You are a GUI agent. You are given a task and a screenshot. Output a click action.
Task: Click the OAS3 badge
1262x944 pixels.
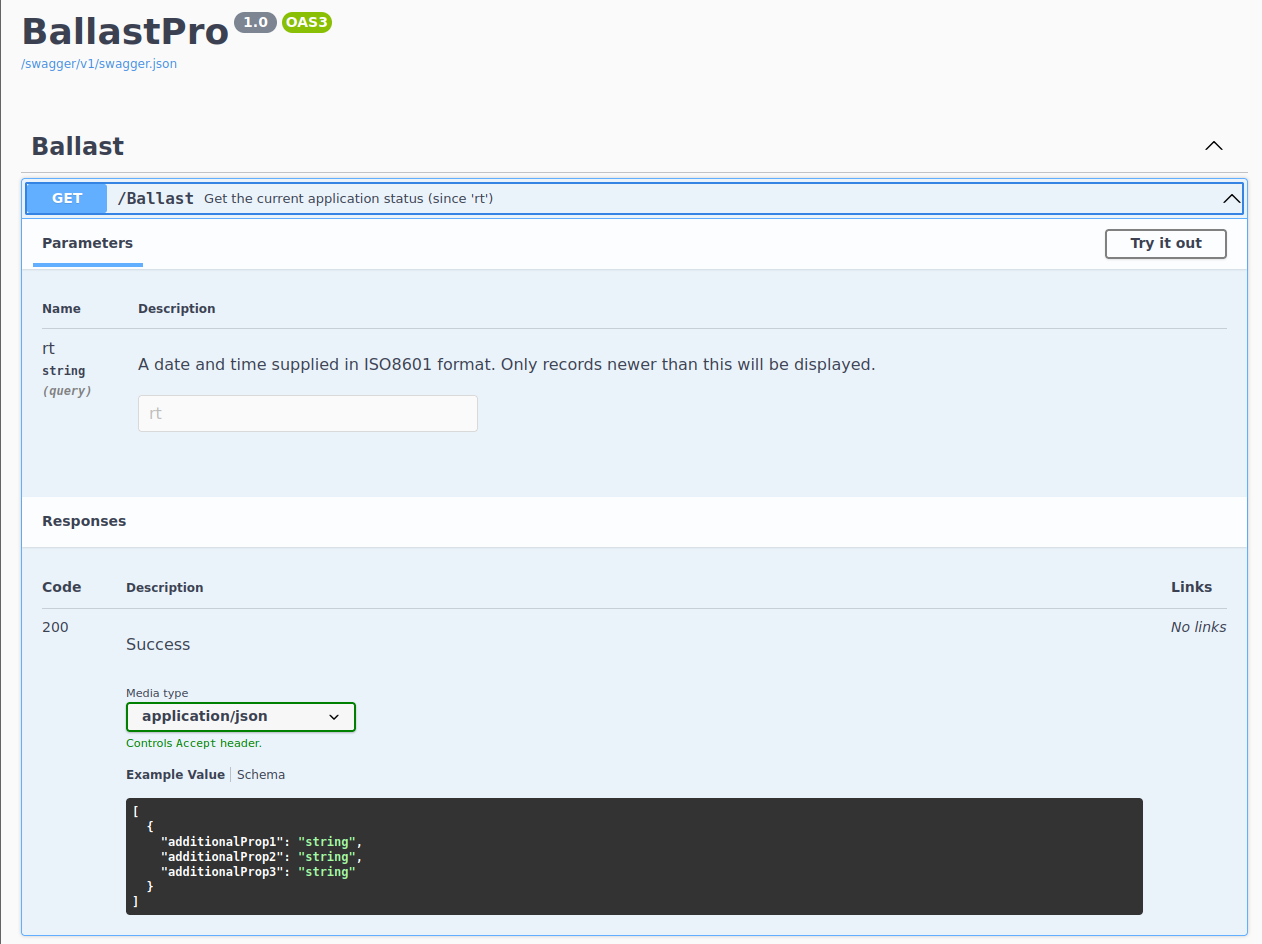click(307, 22)
